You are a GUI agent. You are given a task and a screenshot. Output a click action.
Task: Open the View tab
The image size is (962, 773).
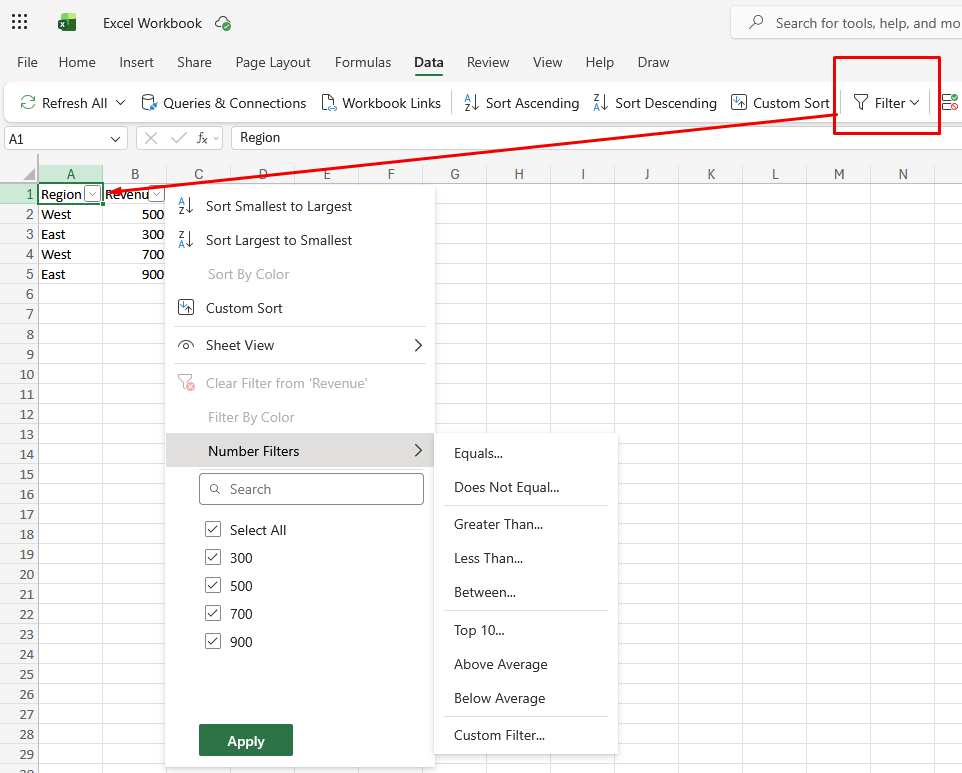(547, 63)
